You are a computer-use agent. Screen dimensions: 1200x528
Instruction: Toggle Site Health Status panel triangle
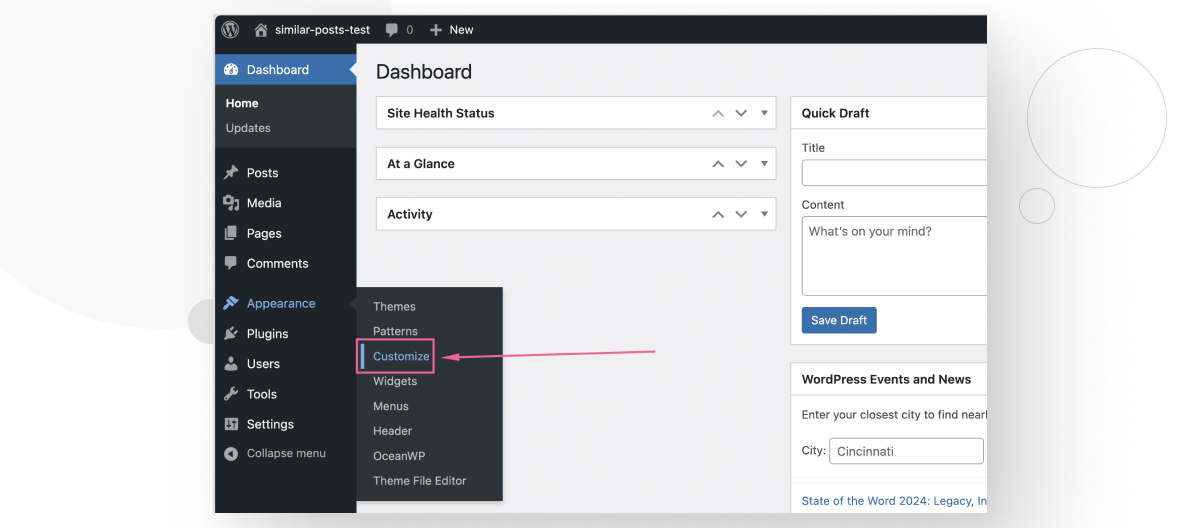764,113
